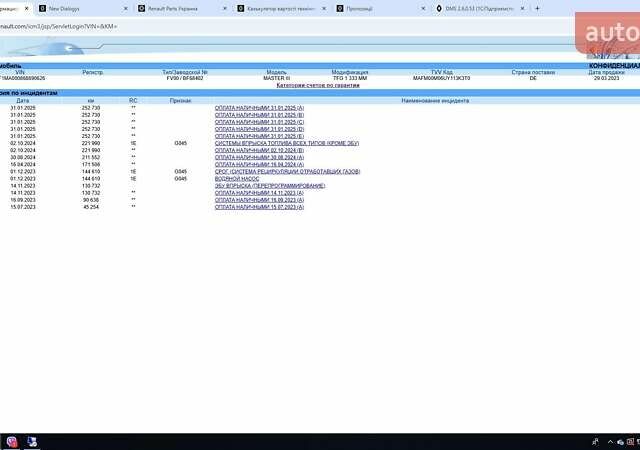Select the mileage value 90 636

[91, 200]
